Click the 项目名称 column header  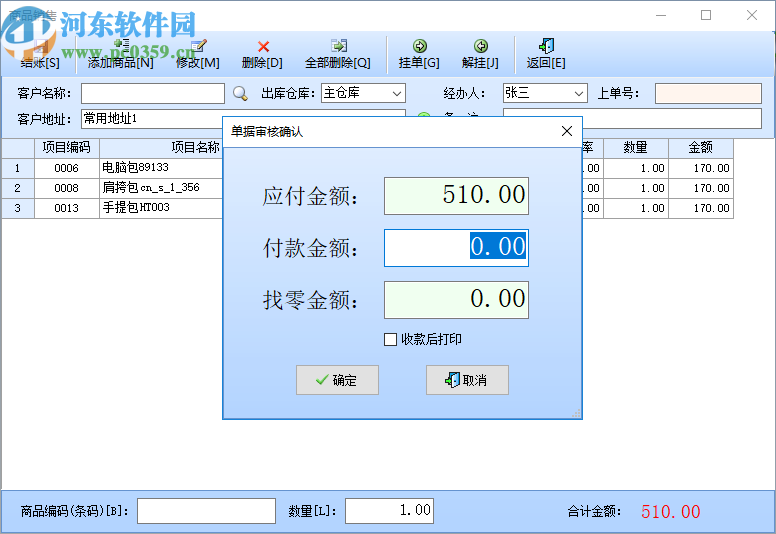point(195,147)
